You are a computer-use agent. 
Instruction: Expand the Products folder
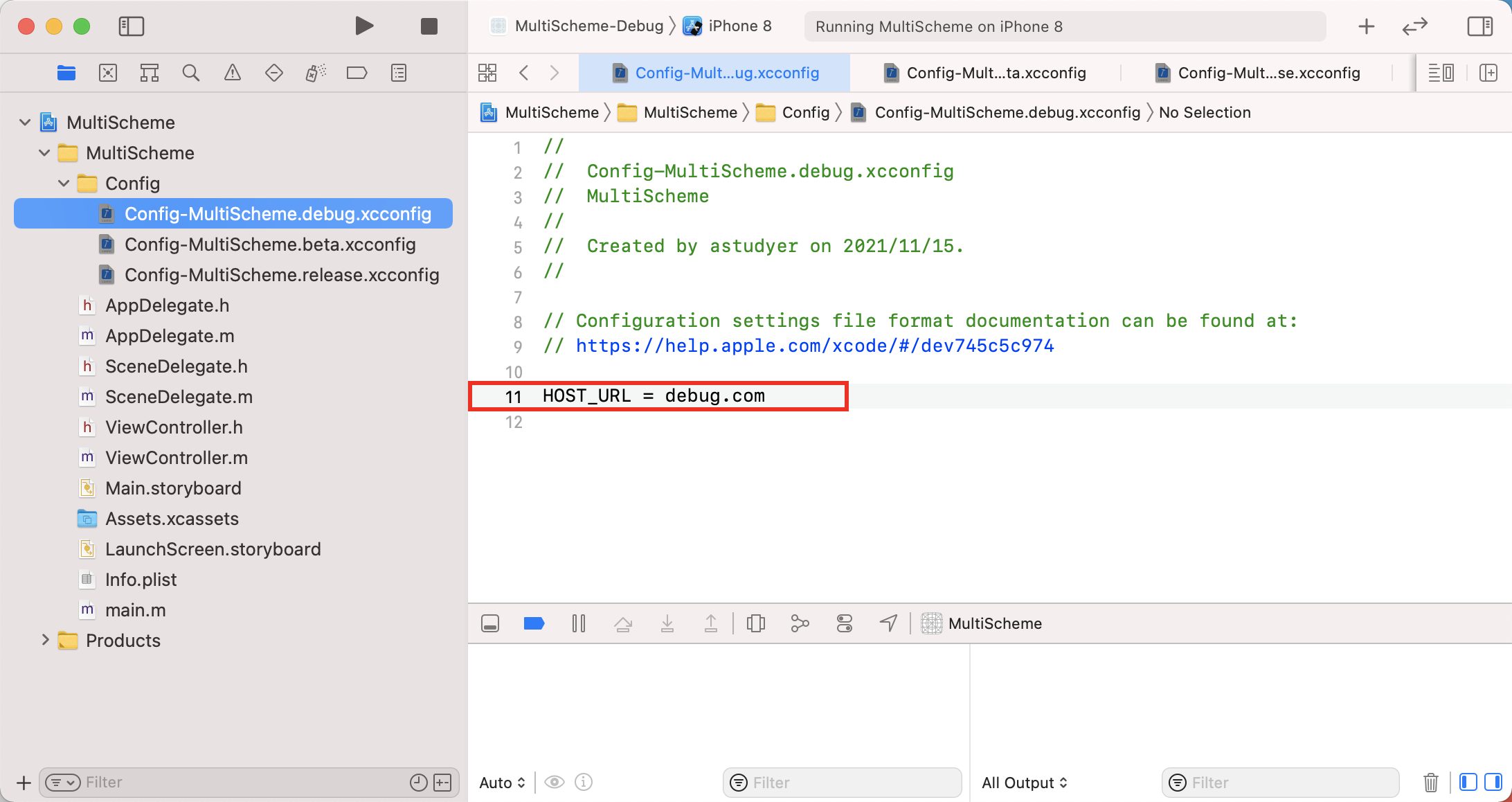pyautogui.click(x=45, y=641)
